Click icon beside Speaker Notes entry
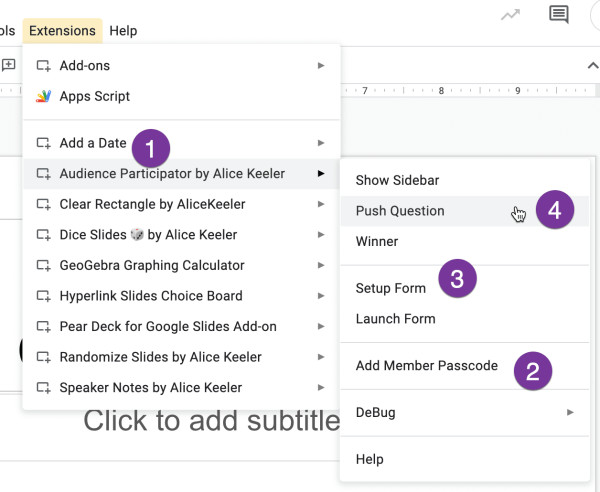 43,388
